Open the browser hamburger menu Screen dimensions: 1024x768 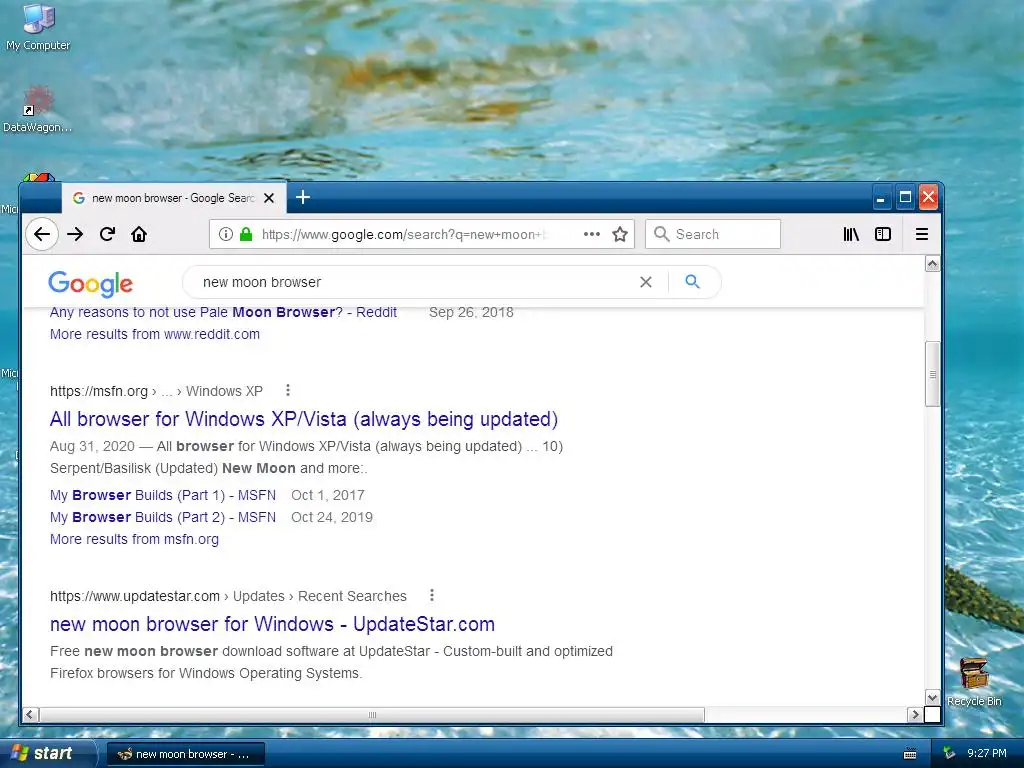click(921, 234)
